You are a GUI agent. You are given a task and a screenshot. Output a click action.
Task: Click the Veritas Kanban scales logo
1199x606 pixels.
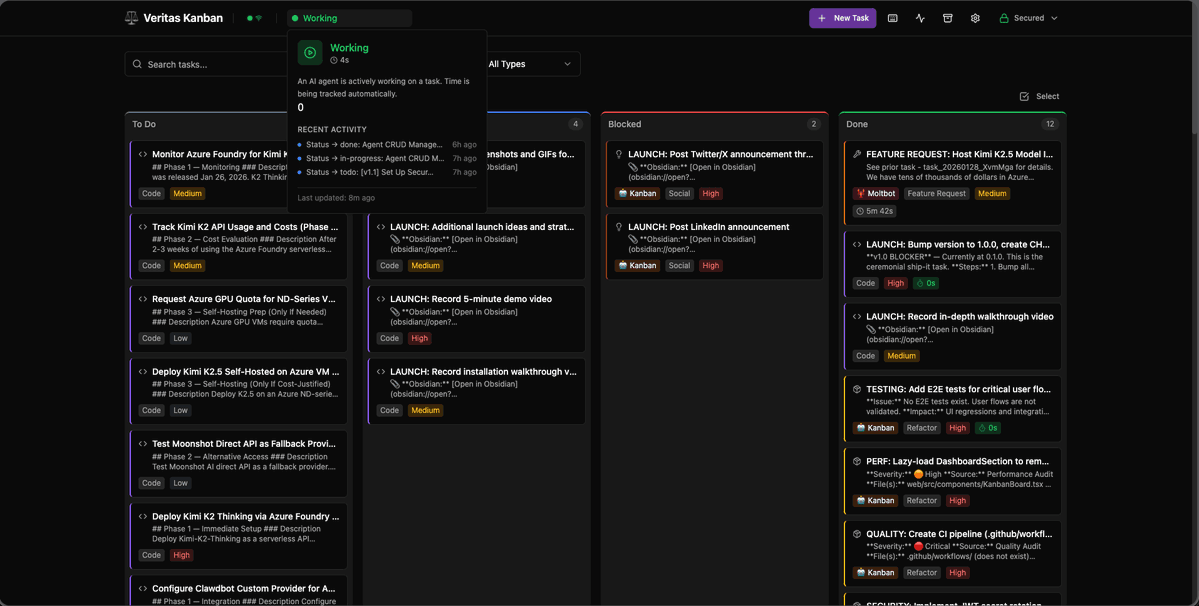(130, 17)
